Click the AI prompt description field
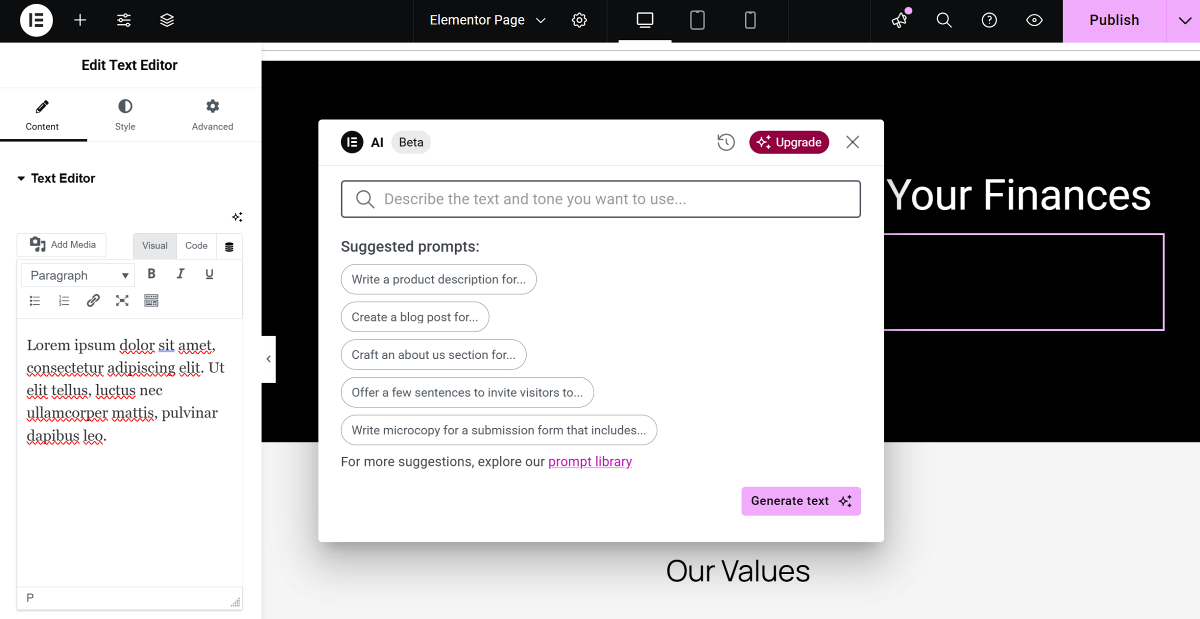The width and height of the screenshot is (1200, 619). 600,199
